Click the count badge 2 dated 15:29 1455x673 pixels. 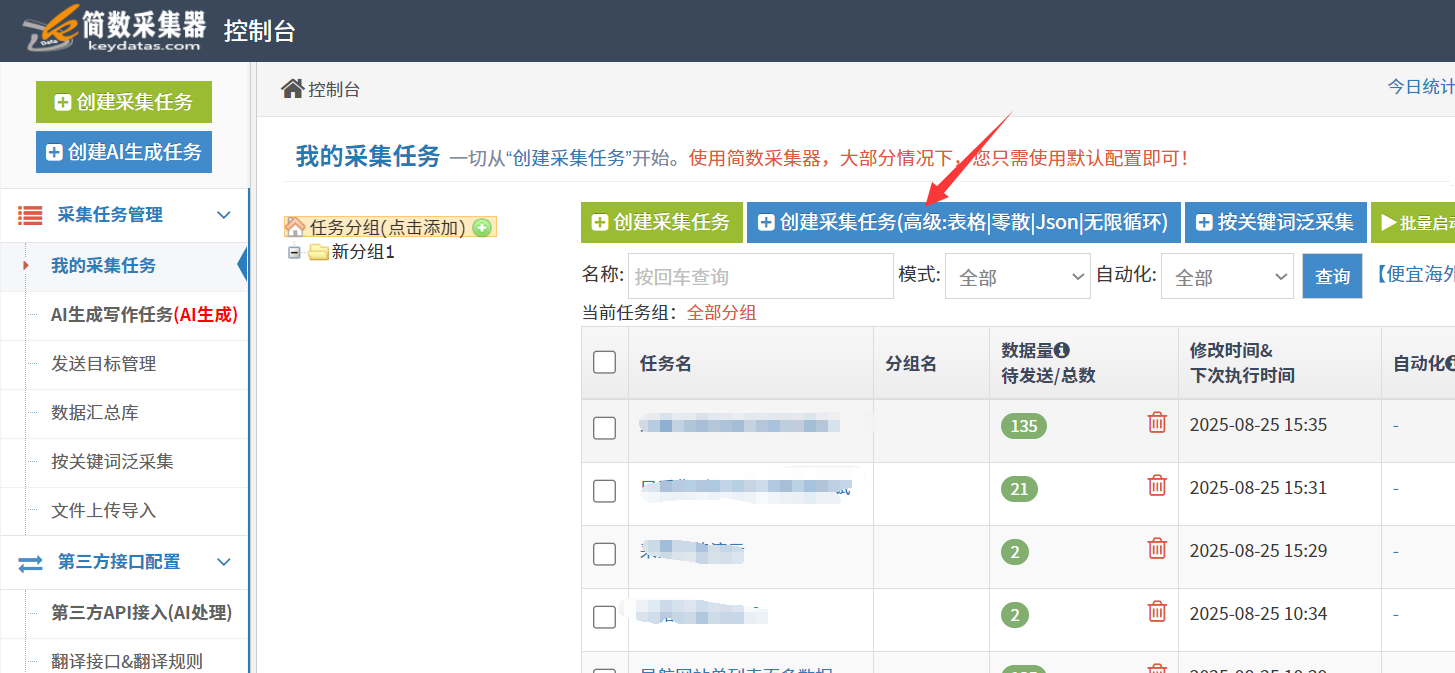tap(1014, 552)
